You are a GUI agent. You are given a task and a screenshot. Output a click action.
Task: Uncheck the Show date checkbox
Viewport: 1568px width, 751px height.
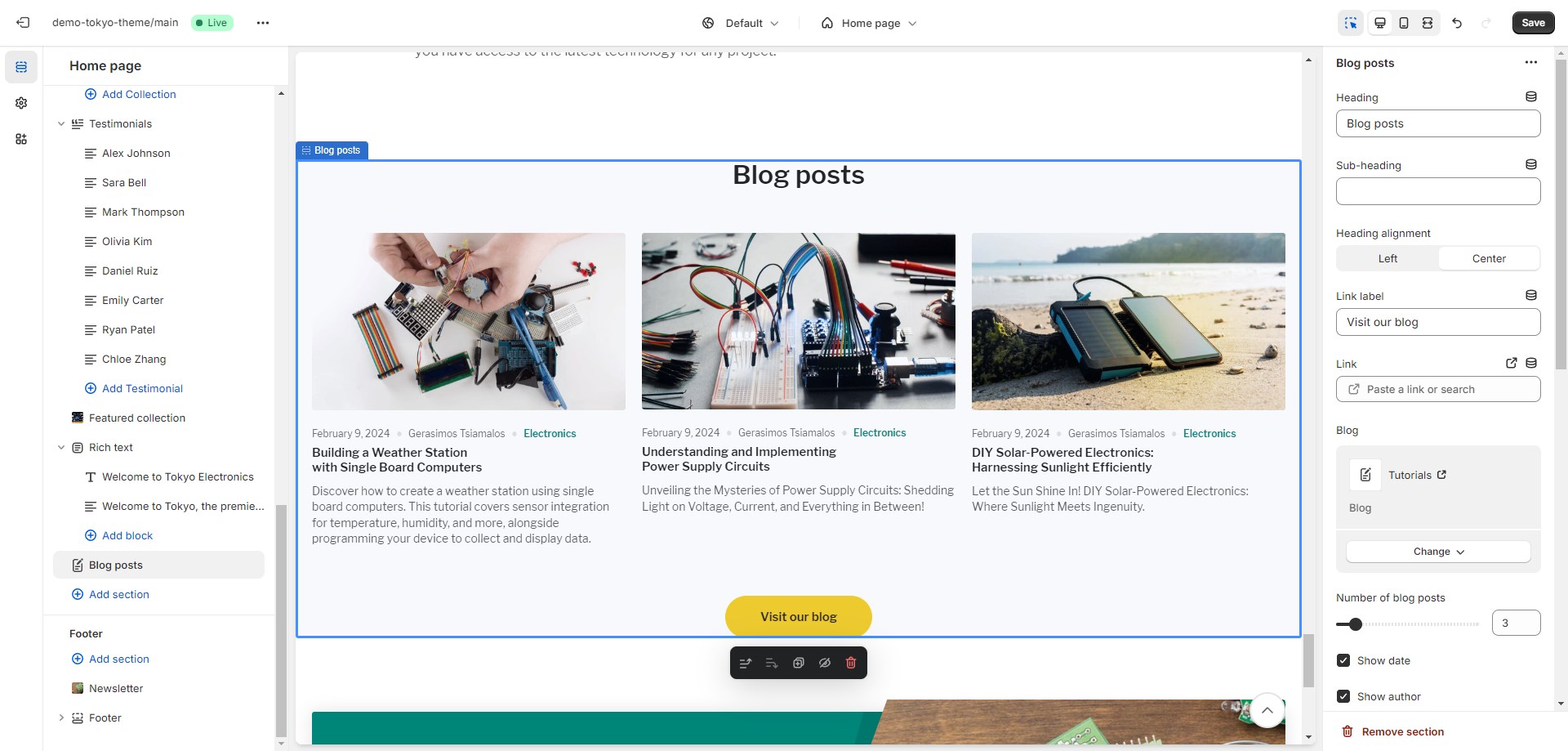click(1343, 660)
